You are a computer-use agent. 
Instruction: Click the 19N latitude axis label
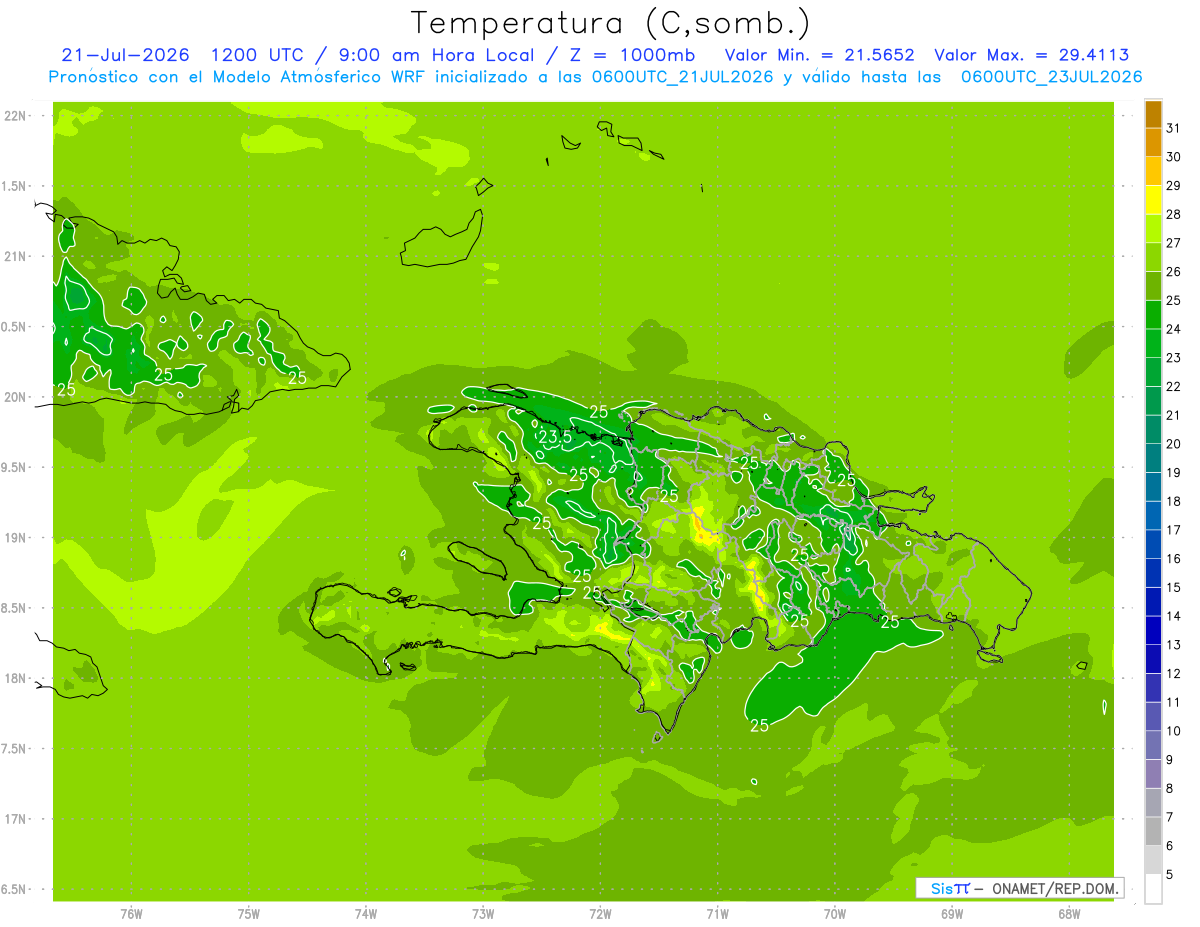coord(14,538)
